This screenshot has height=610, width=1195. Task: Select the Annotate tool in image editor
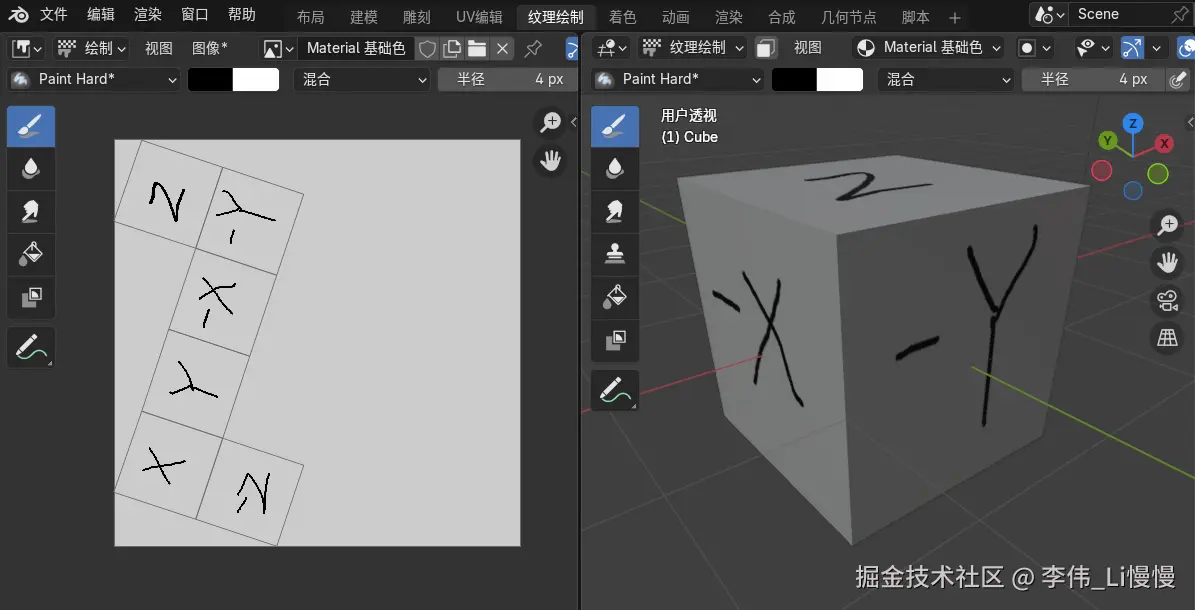[31, 348]
